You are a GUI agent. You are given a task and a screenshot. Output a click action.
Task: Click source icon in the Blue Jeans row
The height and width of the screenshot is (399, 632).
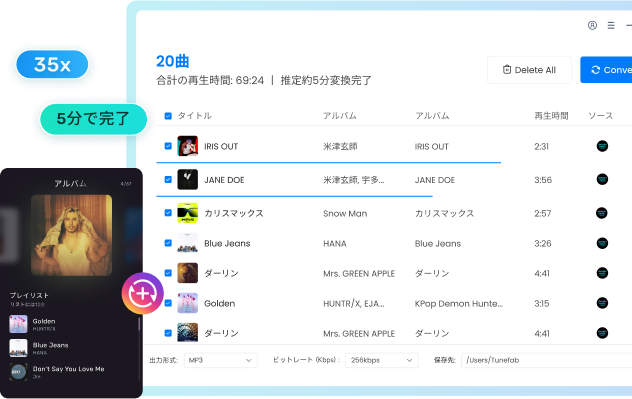(x=602, y=243)
